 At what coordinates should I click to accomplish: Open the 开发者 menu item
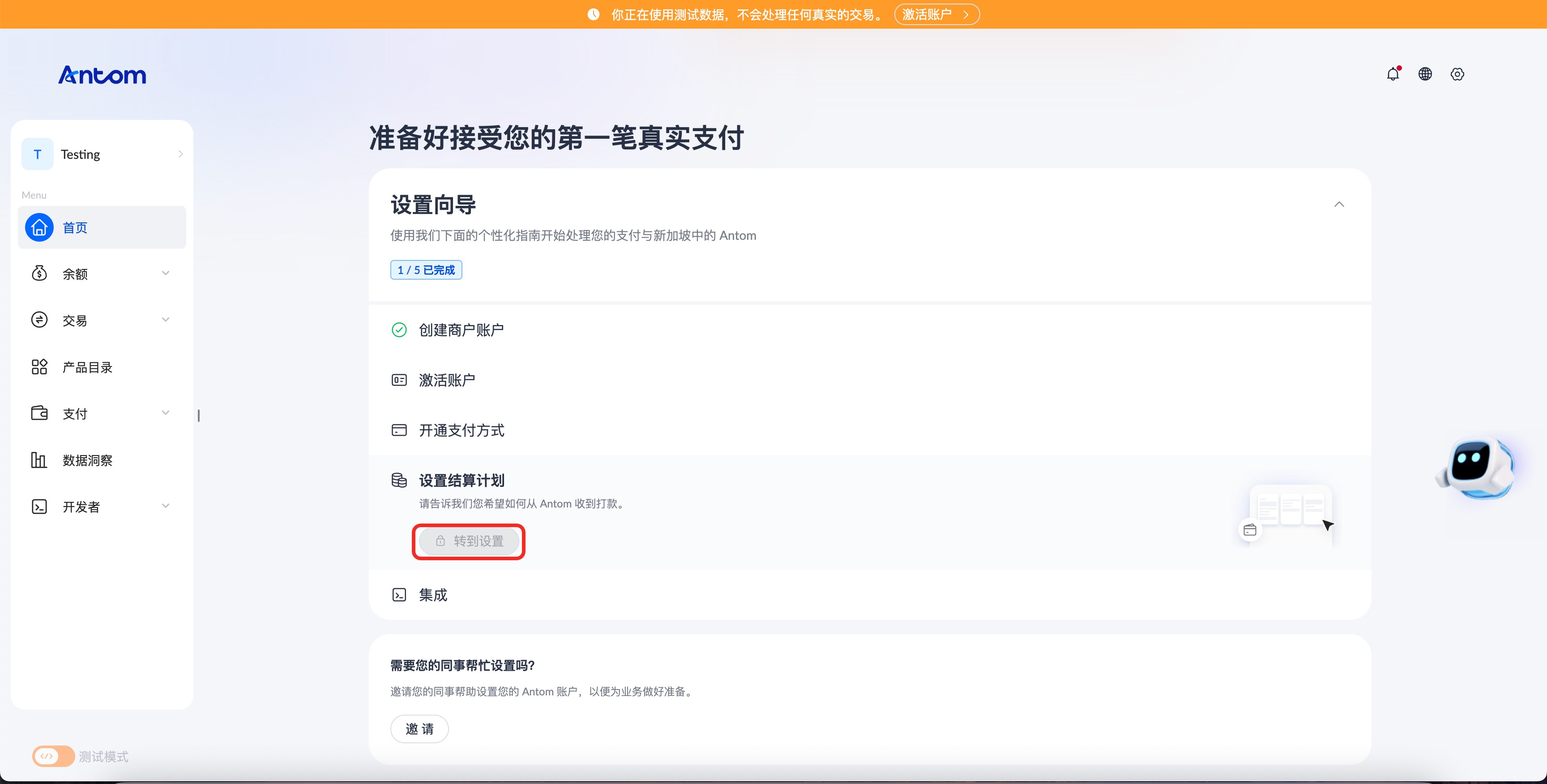[x=102, y=507]
